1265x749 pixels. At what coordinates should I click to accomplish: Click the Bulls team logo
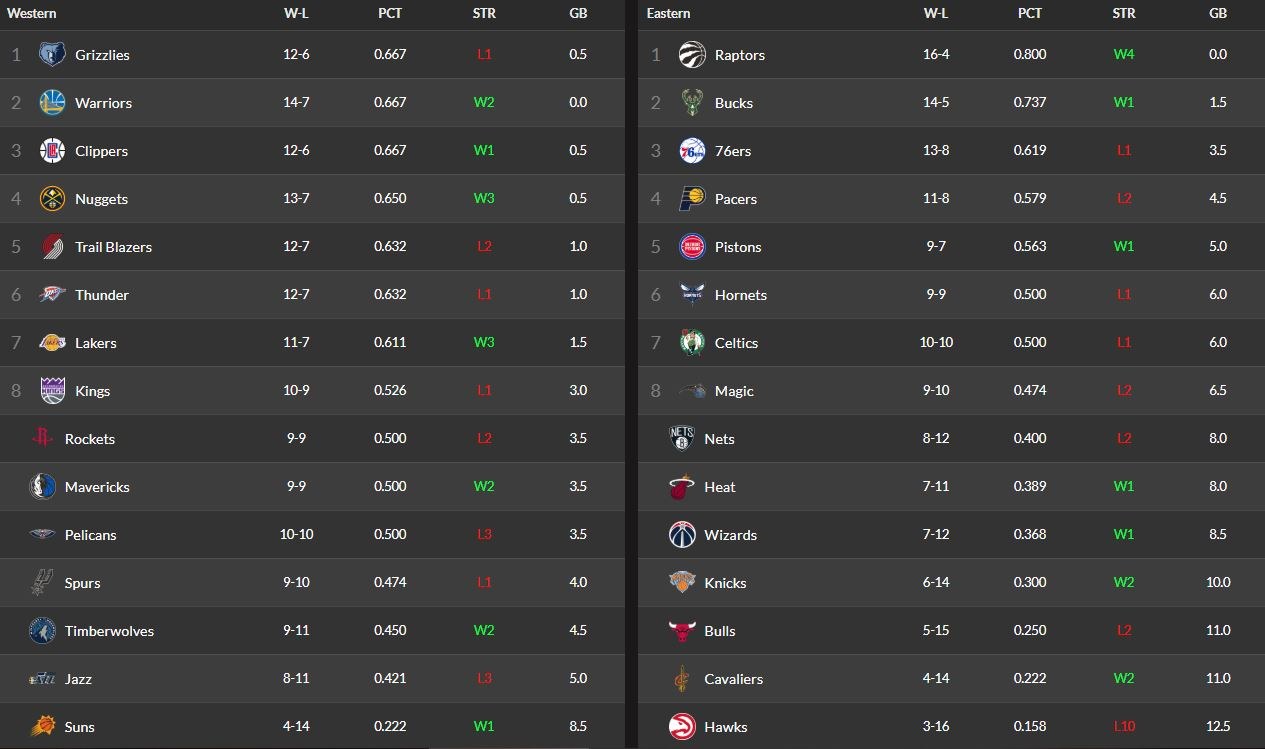tap(682, 631)
